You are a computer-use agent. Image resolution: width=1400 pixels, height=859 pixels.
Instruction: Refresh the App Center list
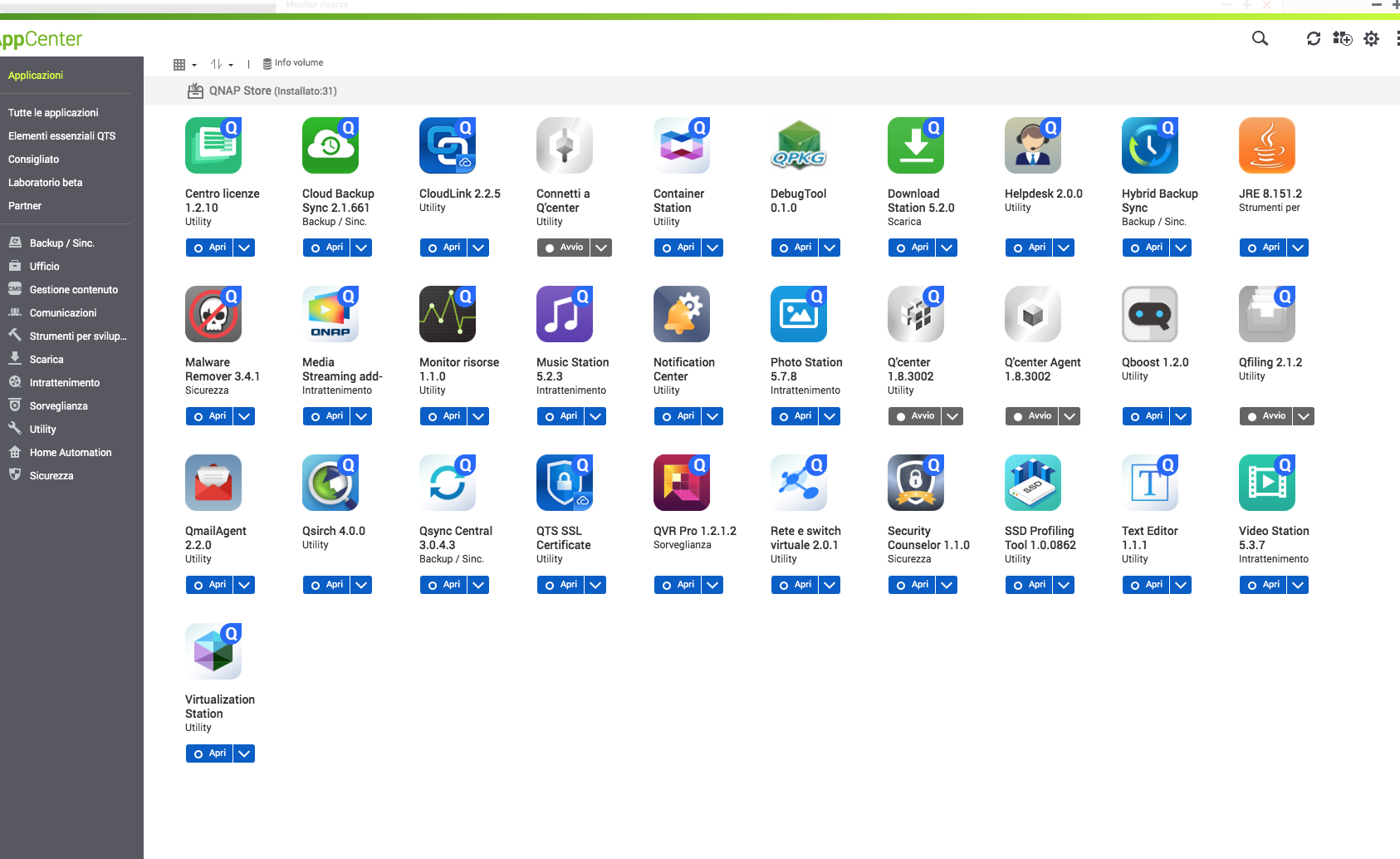[1313, 38]
